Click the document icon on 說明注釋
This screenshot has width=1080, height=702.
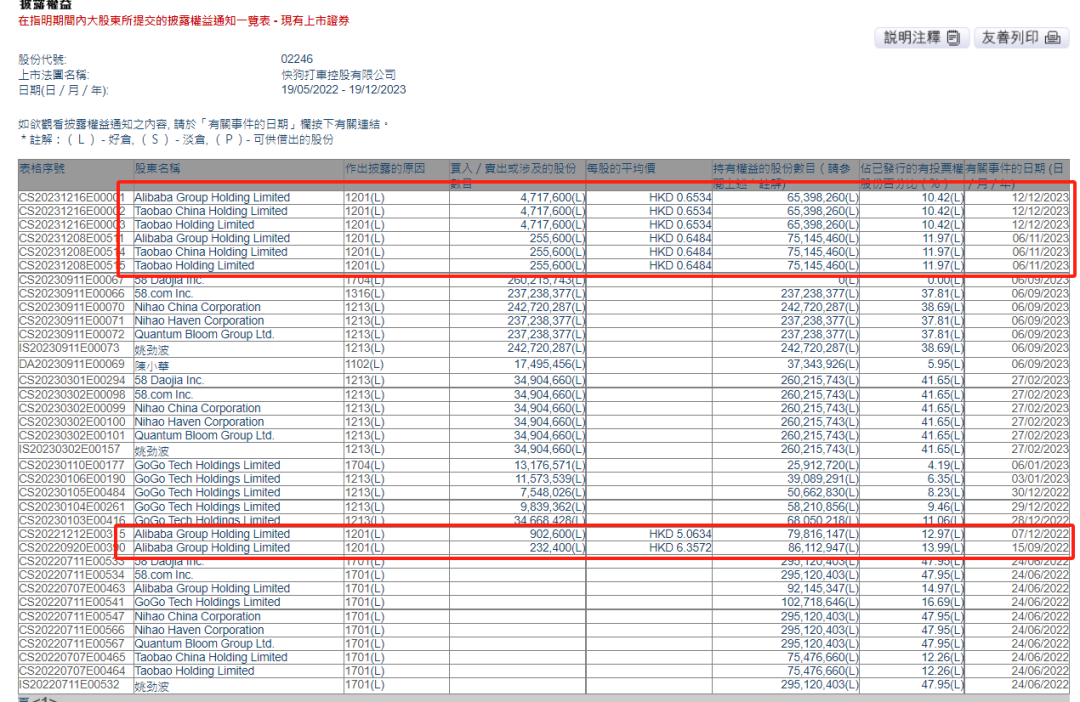(x=953, y=38)
